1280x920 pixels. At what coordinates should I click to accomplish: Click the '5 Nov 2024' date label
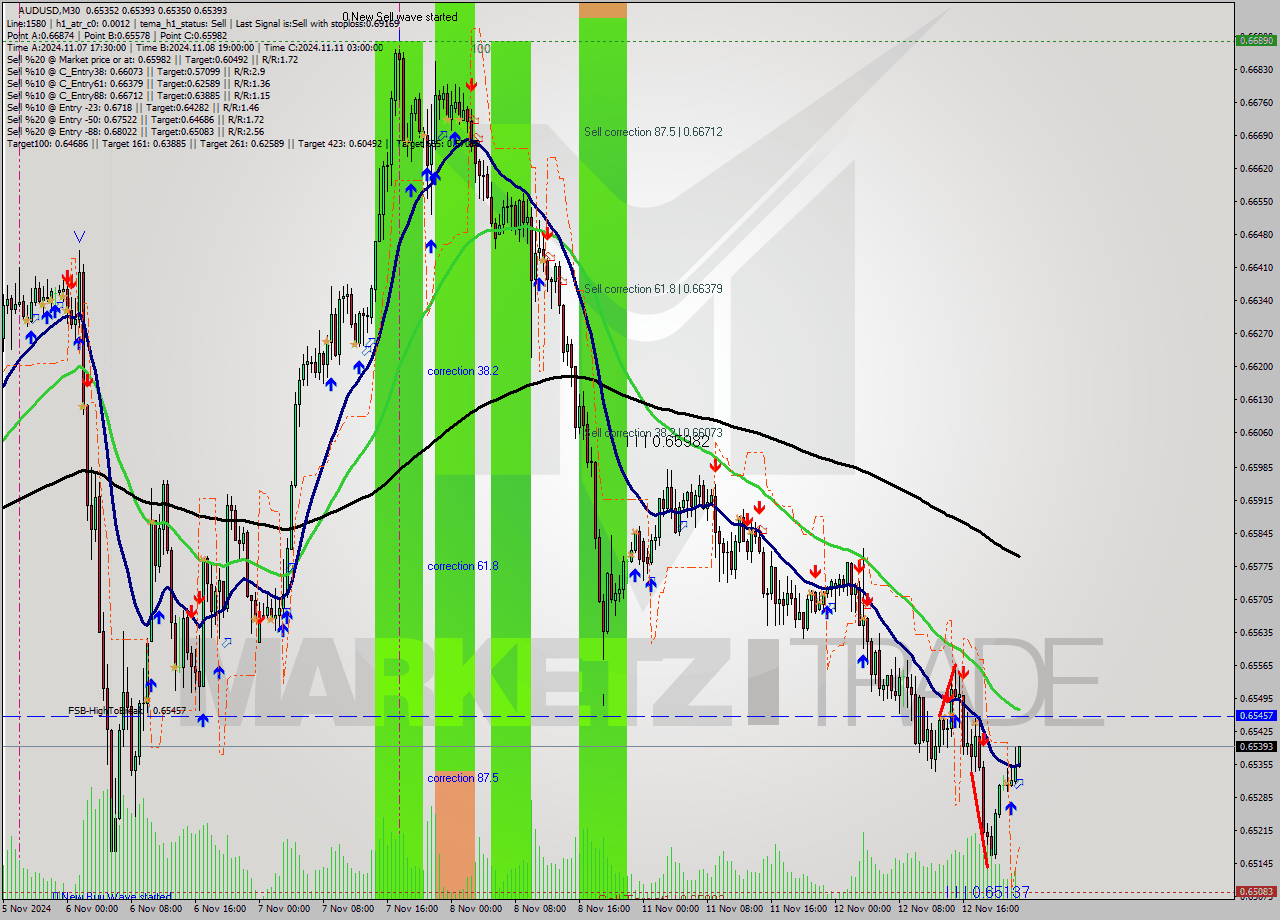tap(26, 910)
